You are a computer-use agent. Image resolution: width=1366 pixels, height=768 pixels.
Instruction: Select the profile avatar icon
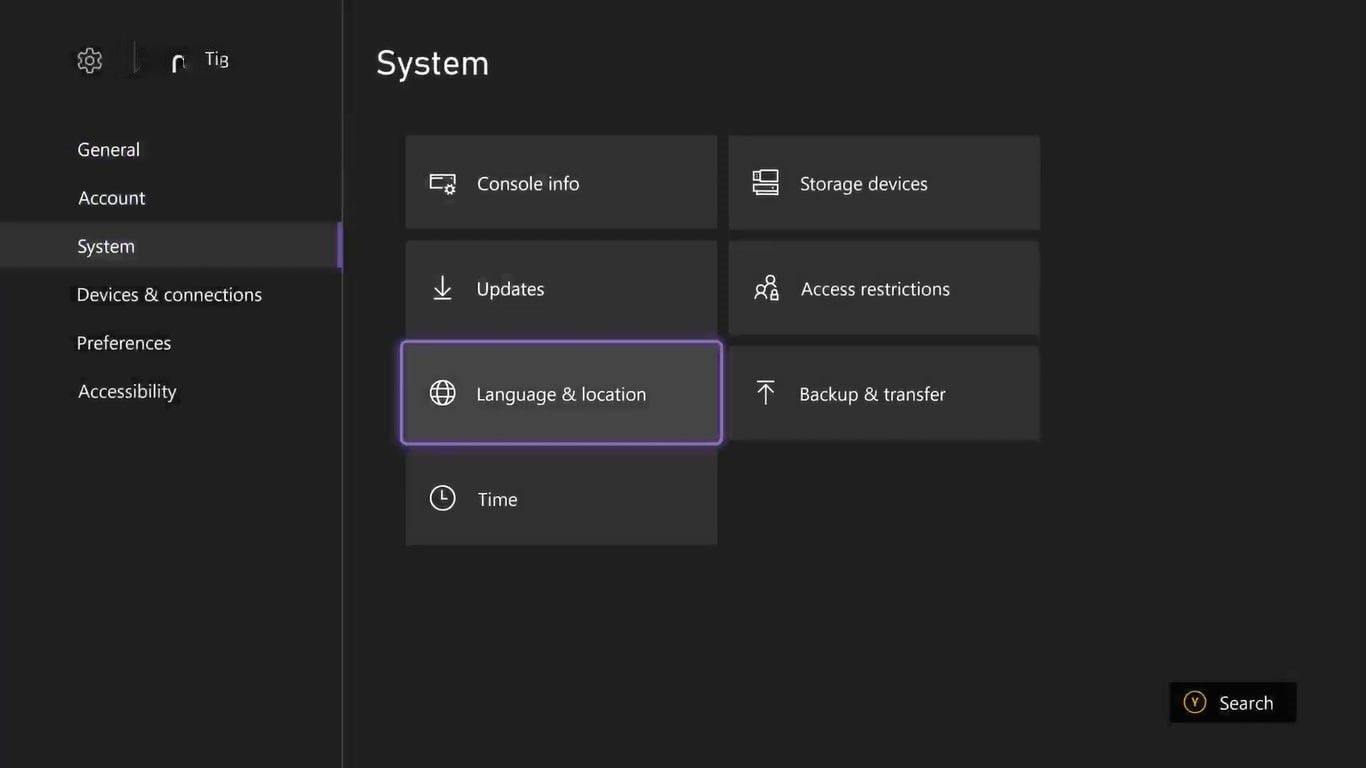[x=178, y=63]
